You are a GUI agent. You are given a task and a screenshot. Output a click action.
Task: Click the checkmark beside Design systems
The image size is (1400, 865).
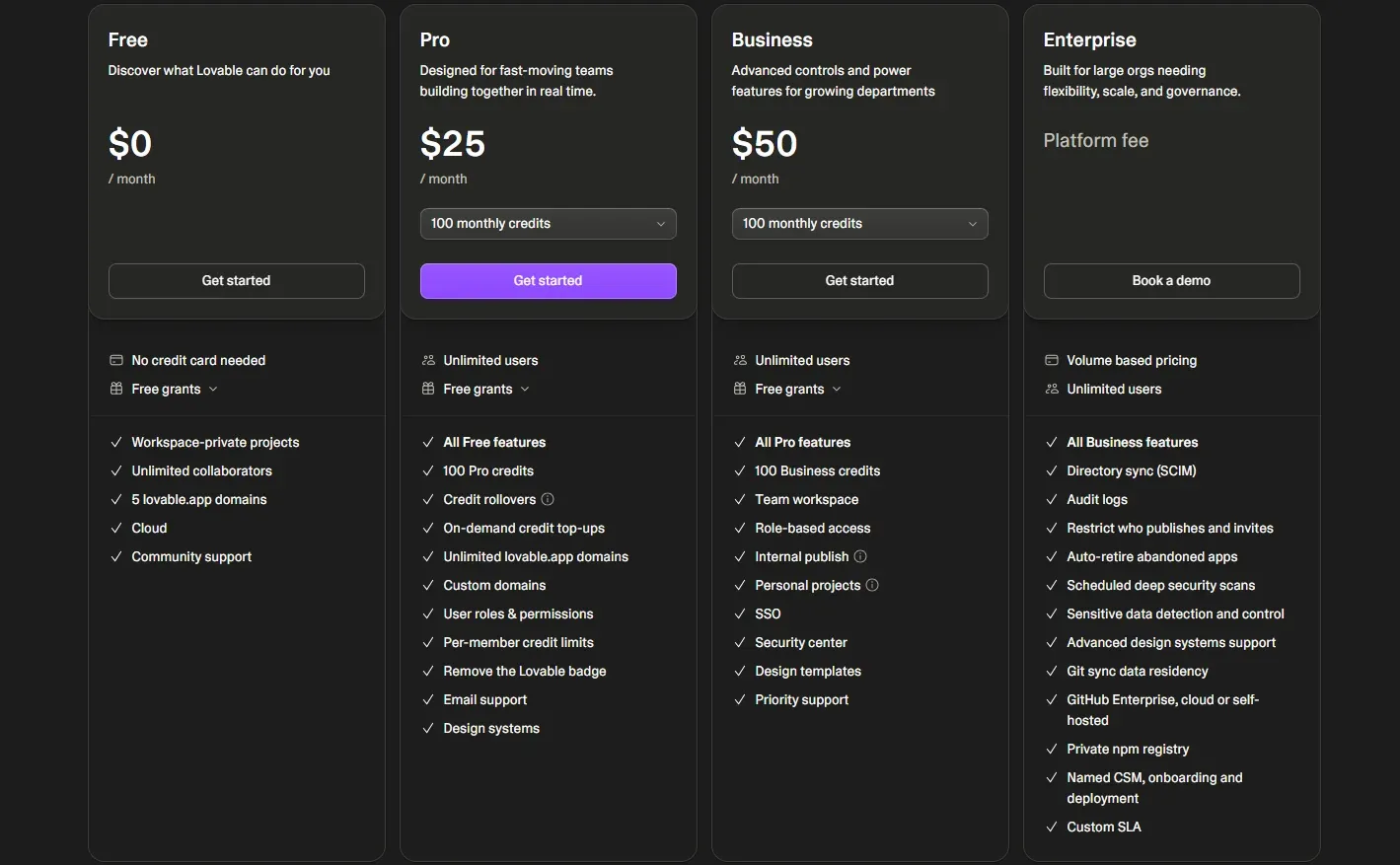428,728
